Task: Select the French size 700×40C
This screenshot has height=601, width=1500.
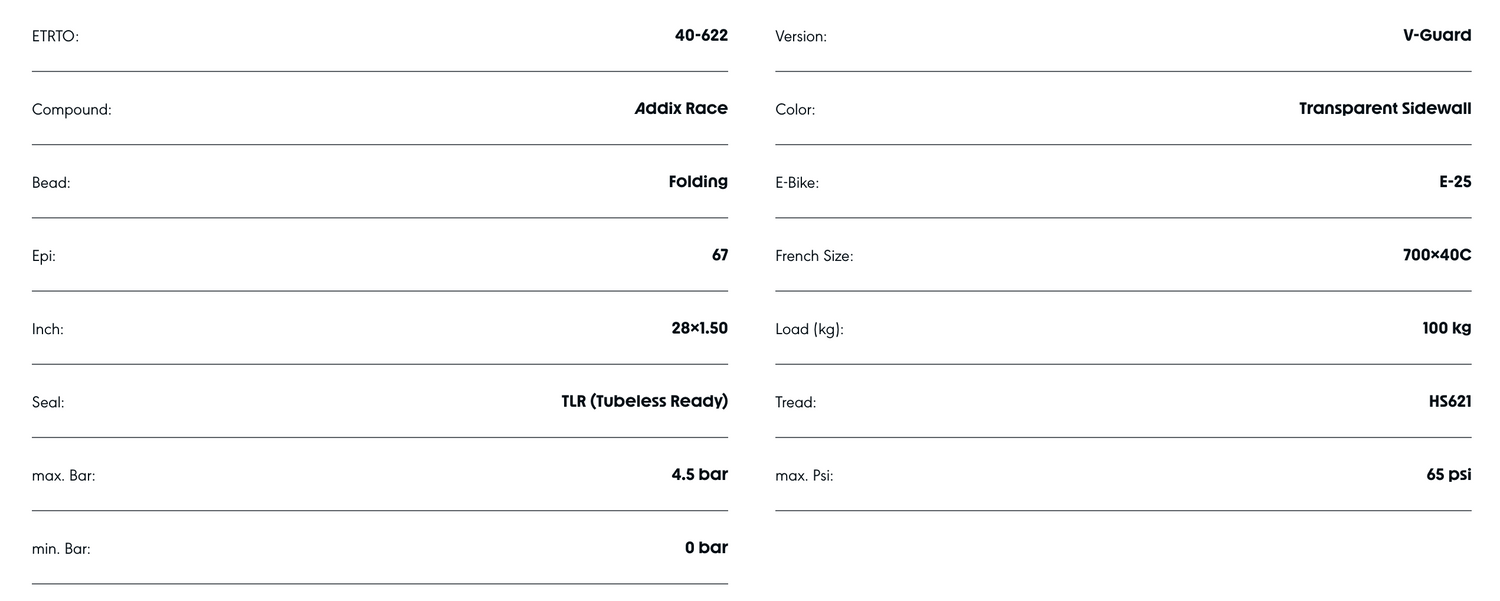Action: [1437, 255]
